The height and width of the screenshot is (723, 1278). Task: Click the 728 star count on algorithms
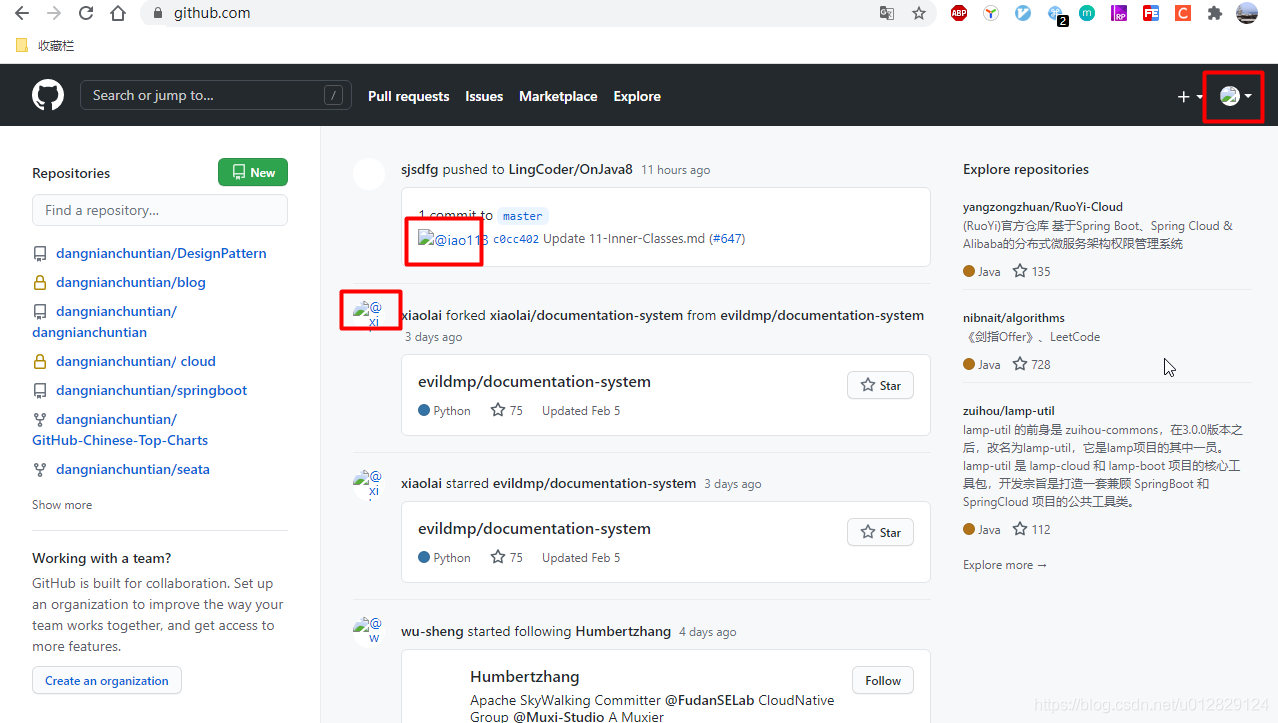coord(1032,365)
